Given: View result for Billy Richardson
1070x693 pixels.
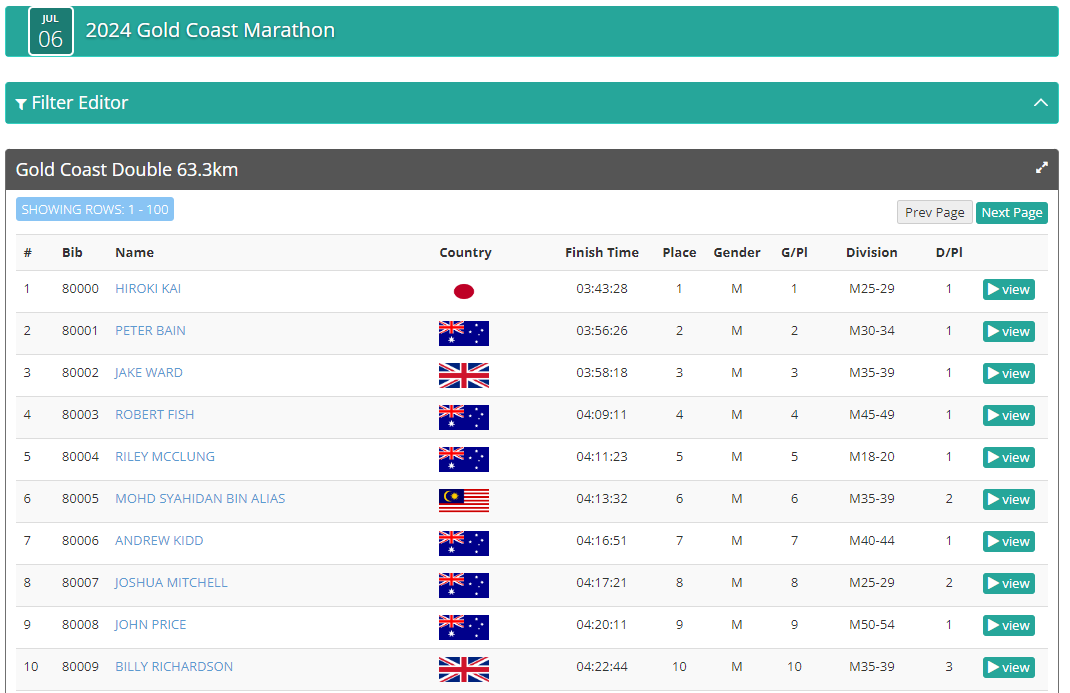Looking at the screenshot, I should coord(1009,668).
